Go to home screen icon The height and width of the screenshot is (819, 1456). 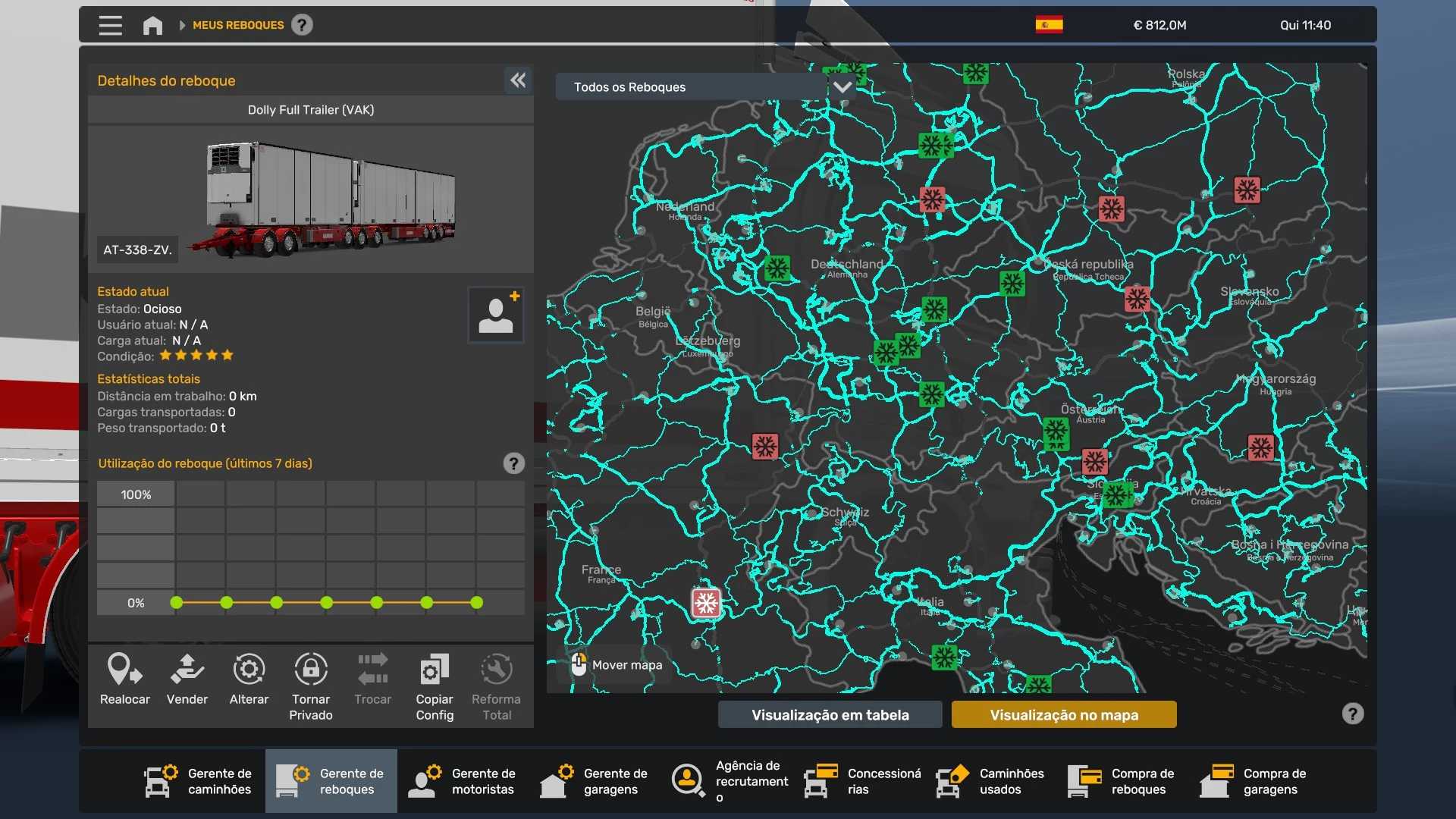click(x=152, y=25)
